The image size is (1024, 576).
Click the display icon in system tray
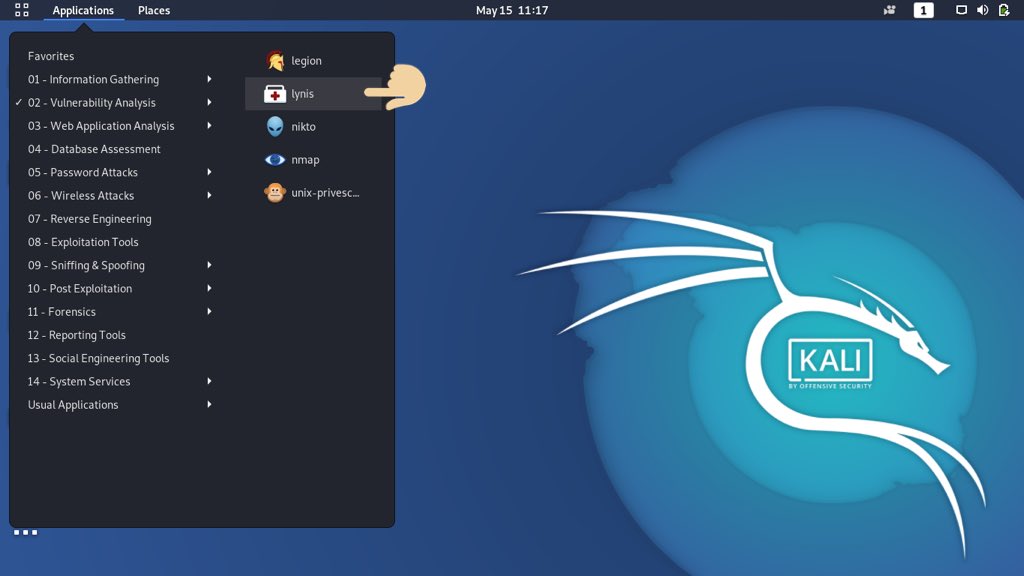(961, 10)
